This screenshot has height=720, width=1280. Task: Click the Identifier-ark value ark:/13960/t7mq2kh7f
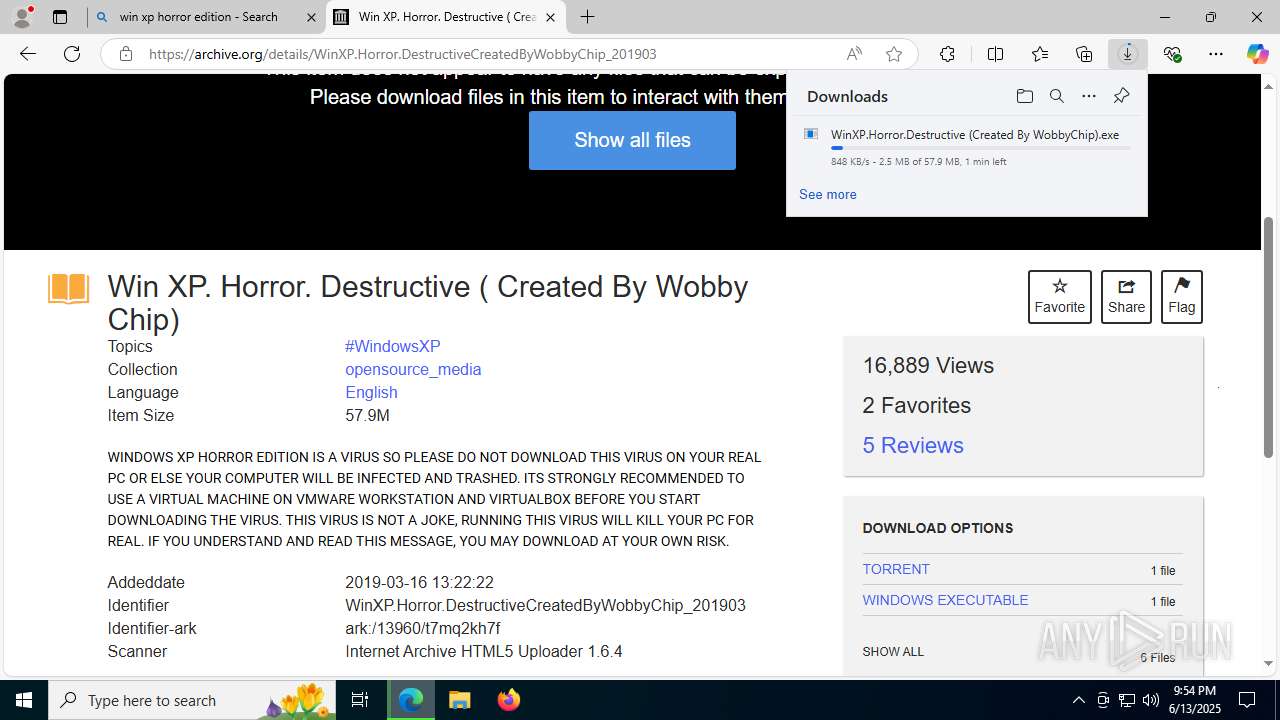(423, 628)
